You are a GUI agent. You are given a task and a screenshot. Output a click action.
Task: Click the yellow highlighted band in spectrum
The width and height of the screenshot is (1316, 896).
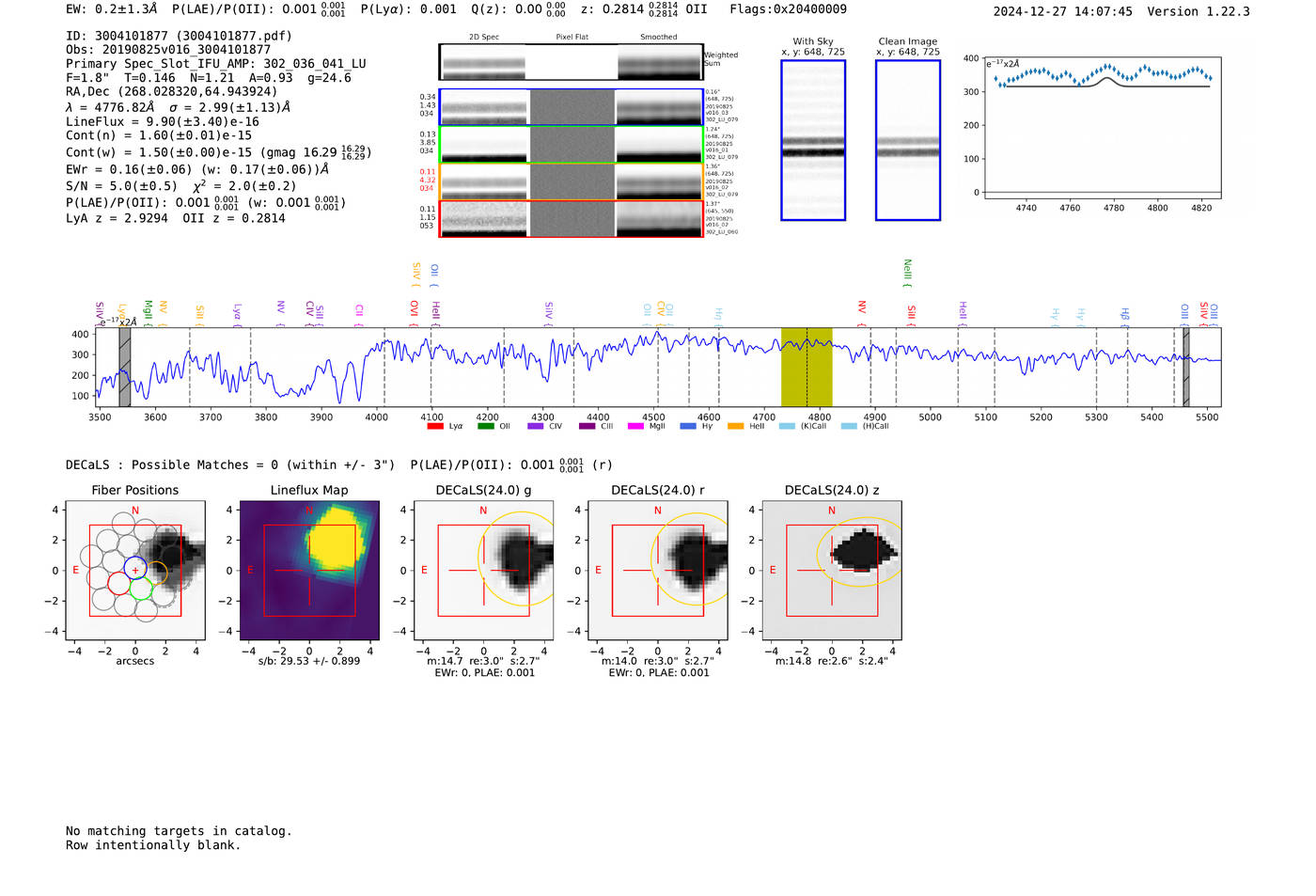click(807, 368)
